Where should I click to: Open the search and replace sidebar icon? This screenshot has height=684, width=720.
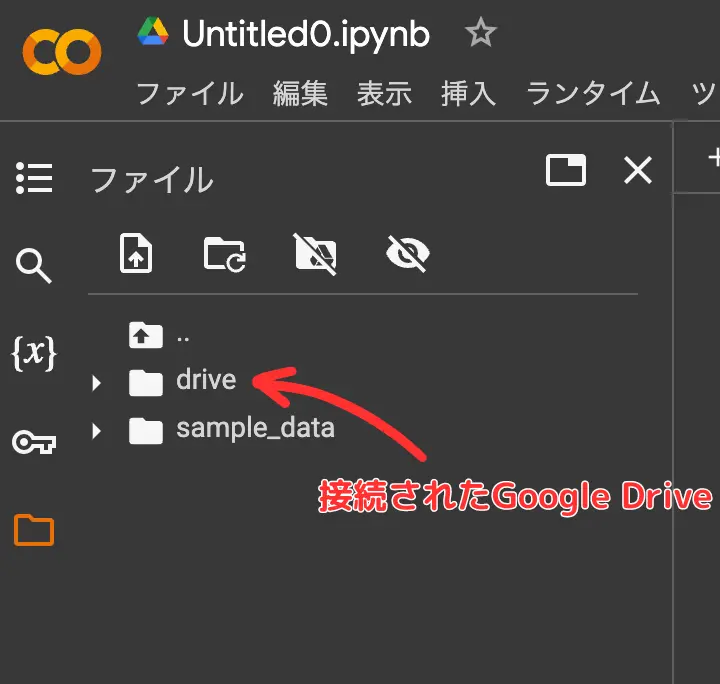coord(34,266)
